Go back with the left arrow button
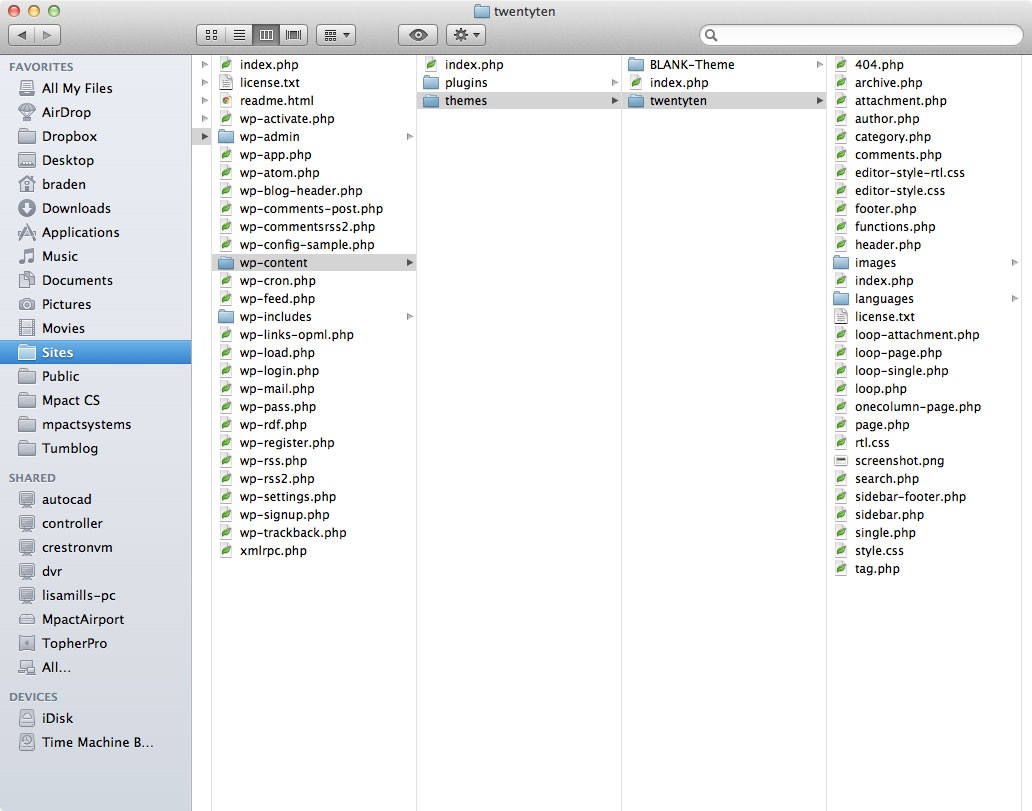The width and height of the screenshot is (1032, 811). pos(22,35)
